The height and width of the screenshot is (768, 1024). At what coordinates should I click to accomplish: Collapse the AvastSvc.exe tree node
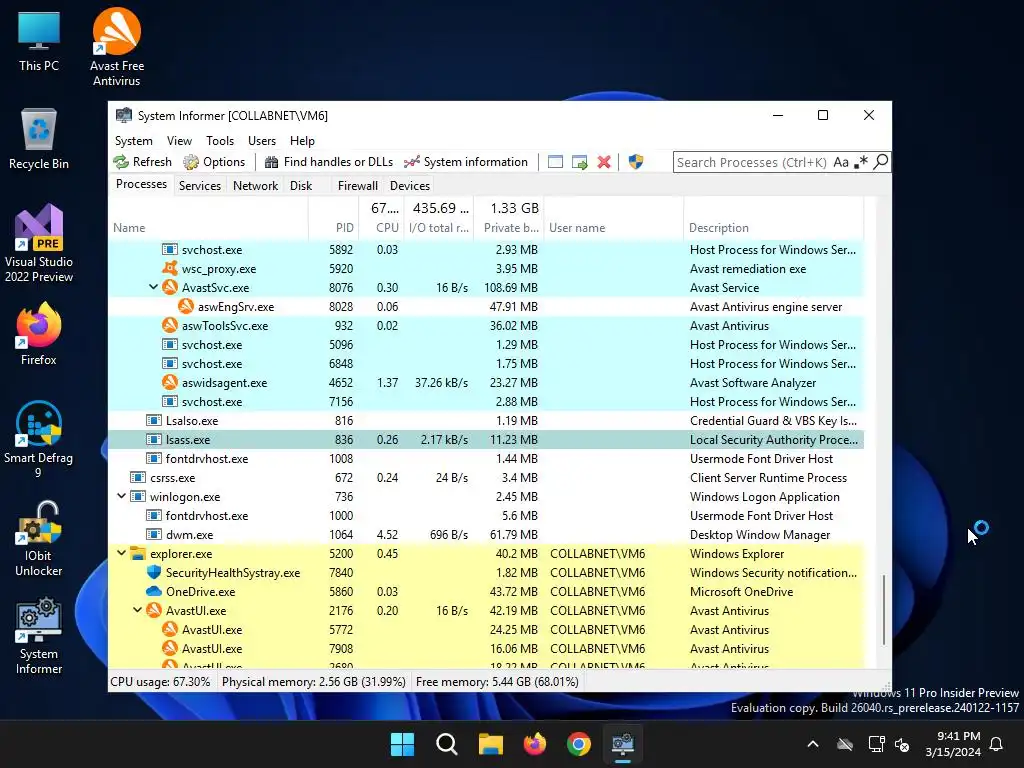[153, 287]
